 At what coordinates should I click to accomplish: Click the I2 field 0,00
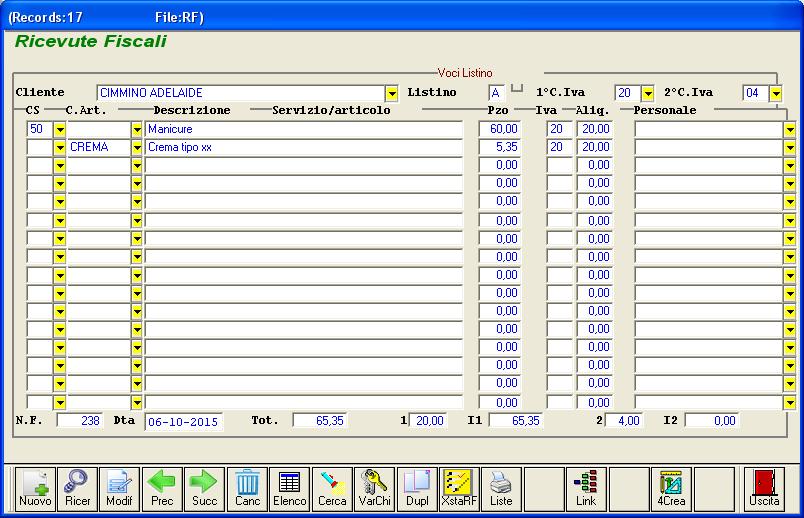point(712,421)
